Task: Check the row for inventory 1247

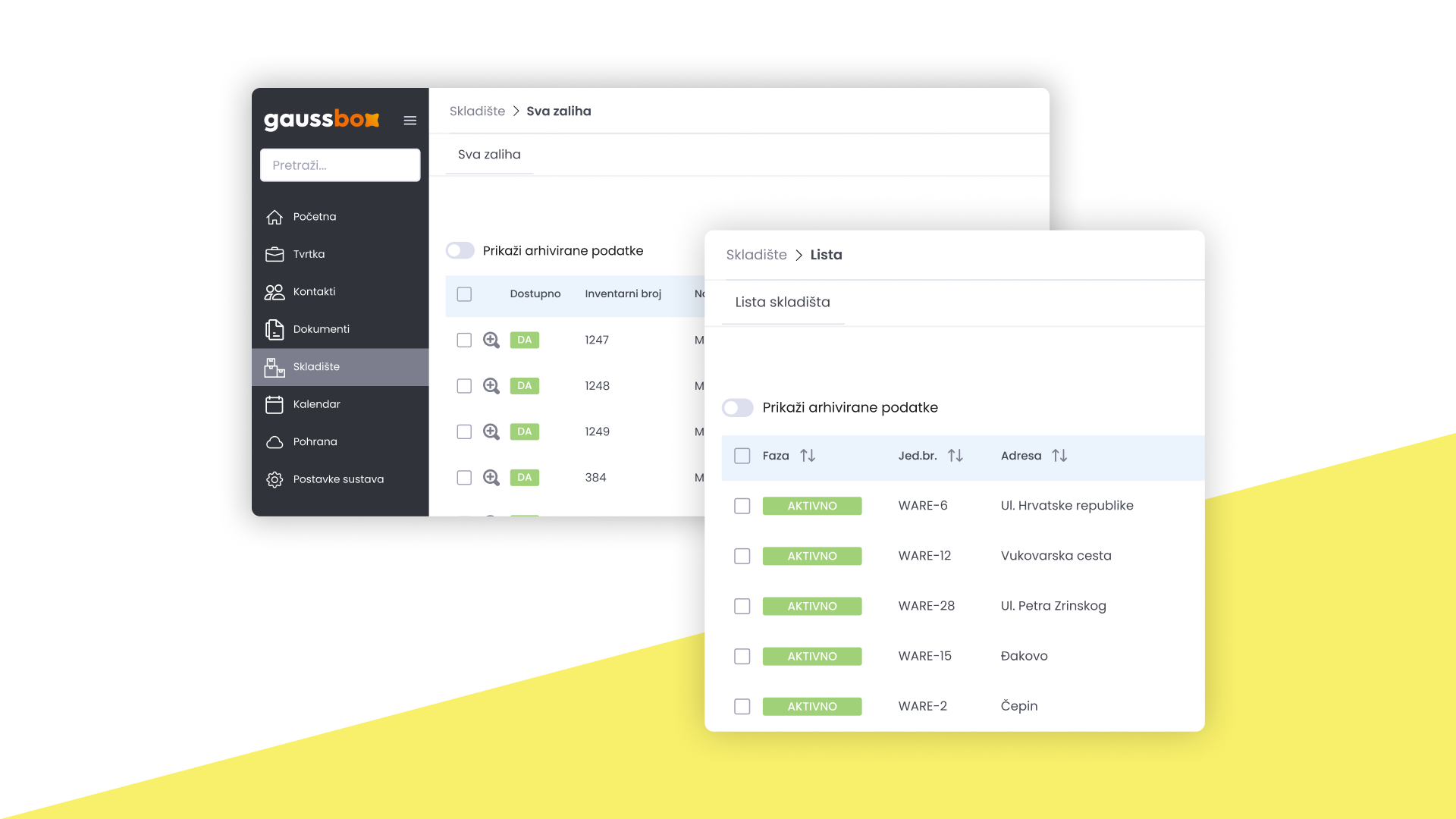Action: point(464,340)
